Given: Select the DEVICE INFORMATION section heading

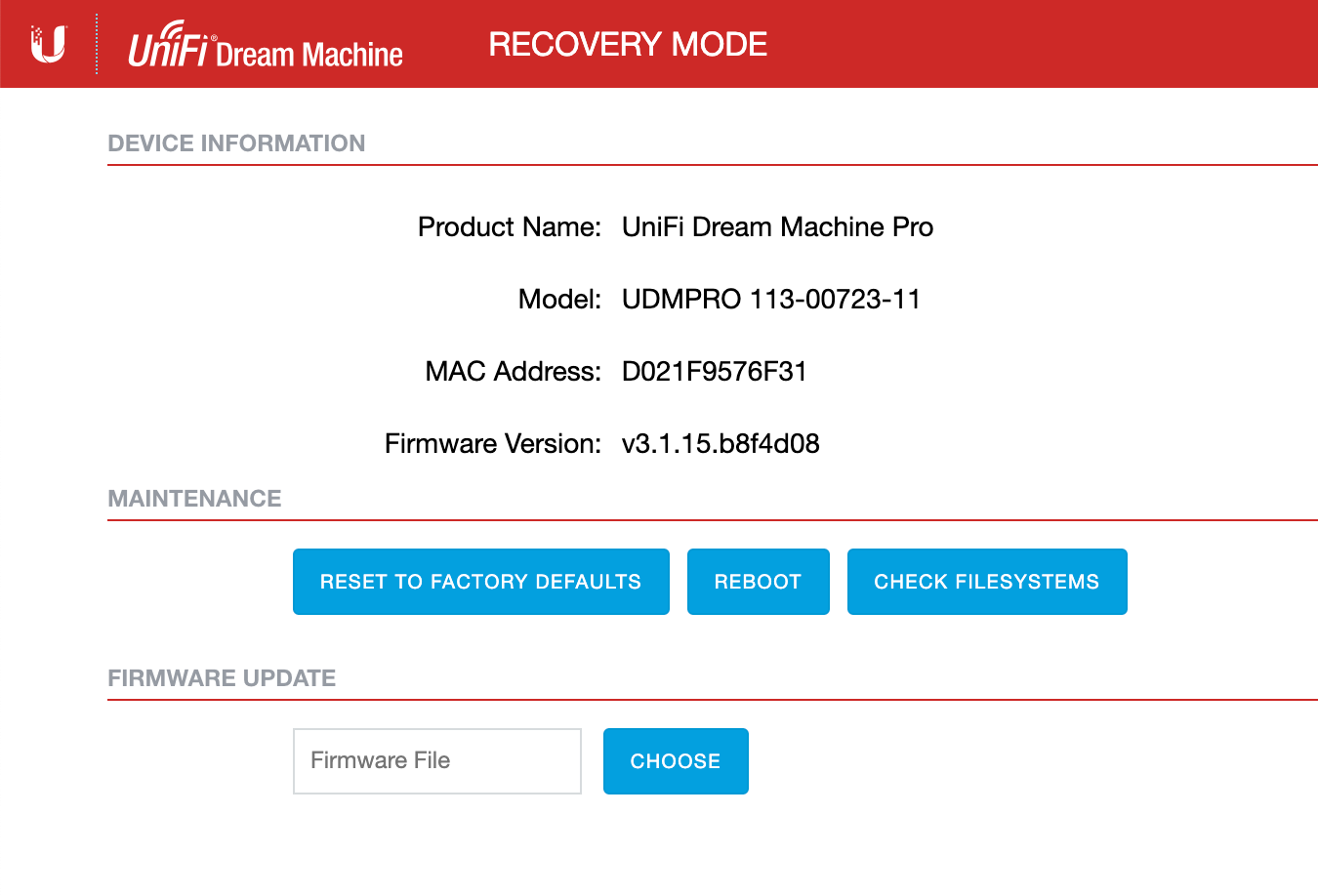Looking at the screenshot, I should (x=236, y=143).
